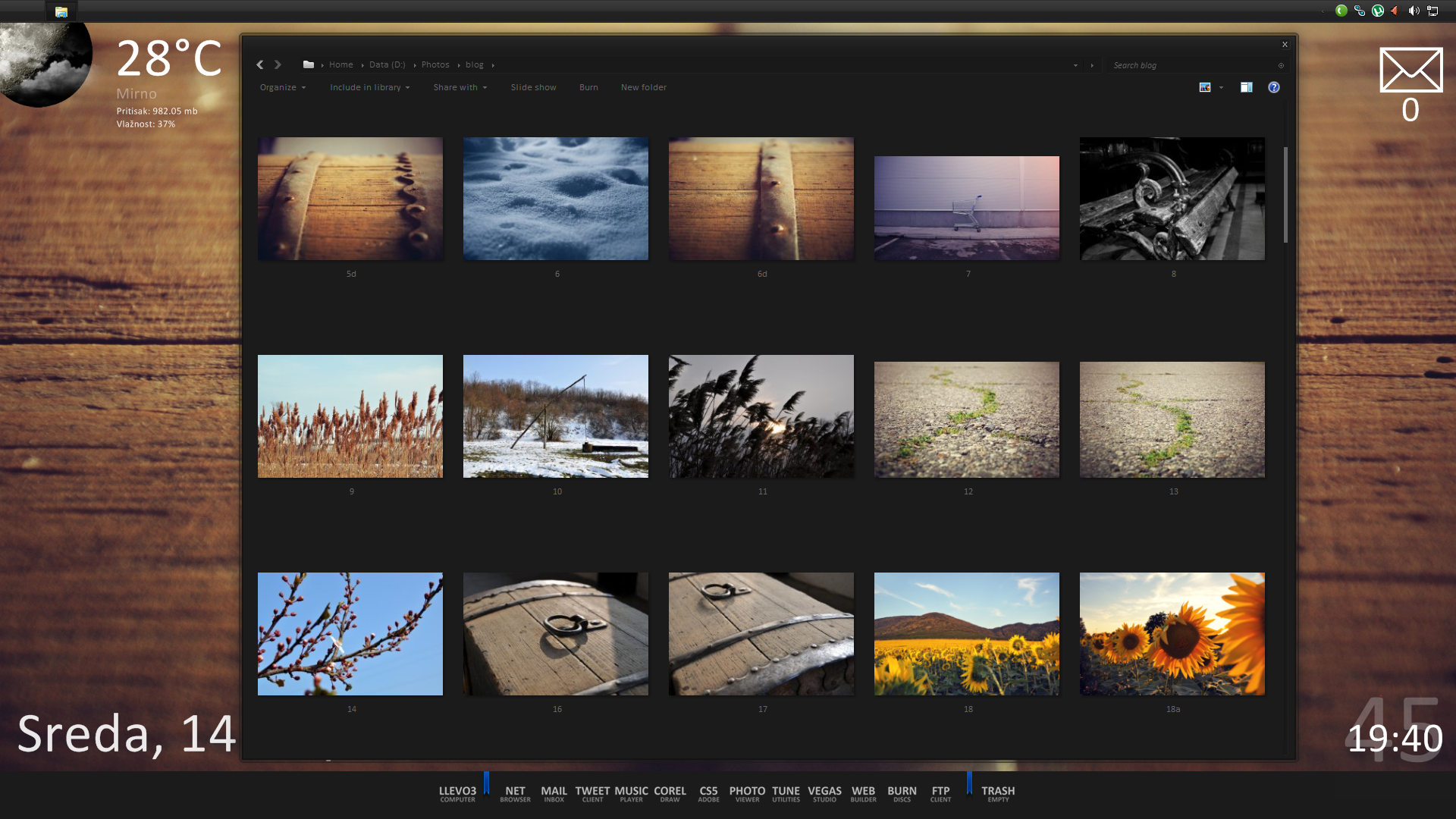Viewport: 1456px width, 819px height.
Task: Launch NET Browser from dock
Action: 515,793
